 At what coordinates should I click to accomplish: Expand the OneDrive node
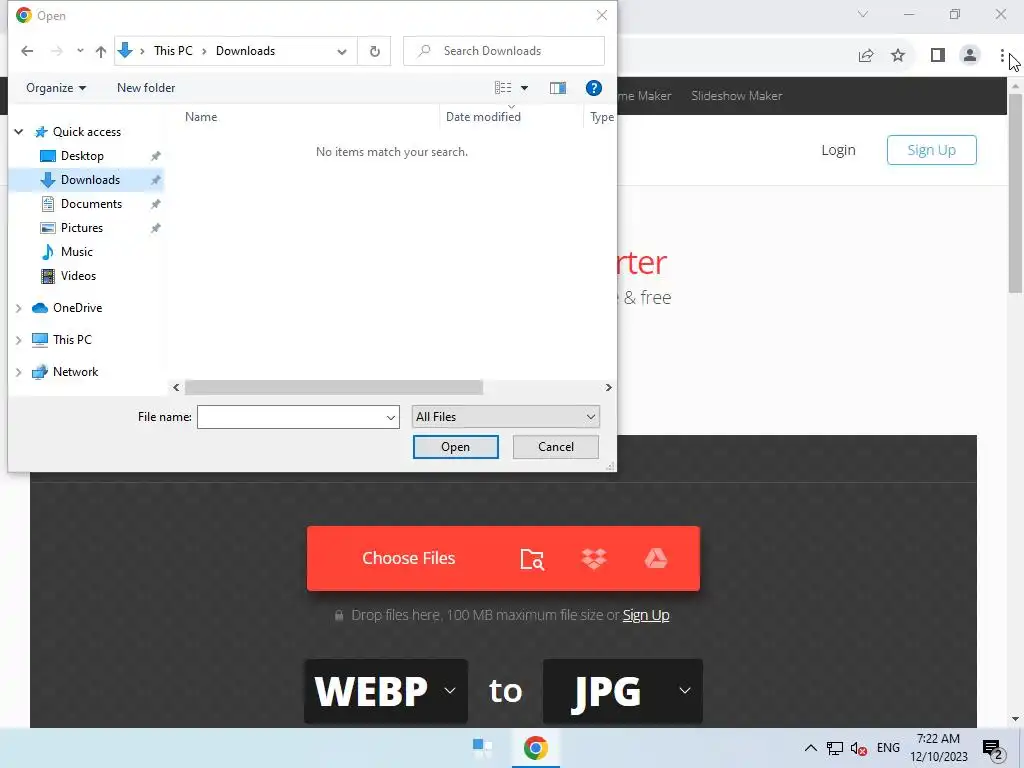click(x=19, y=308)
